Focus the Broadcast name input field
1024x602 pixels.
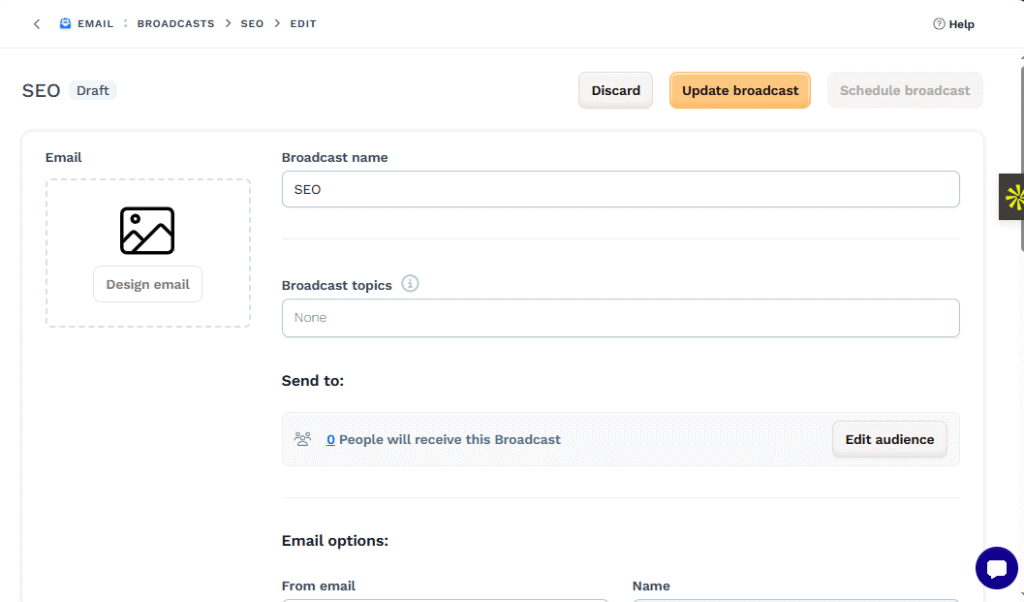[x=620, y=189]
